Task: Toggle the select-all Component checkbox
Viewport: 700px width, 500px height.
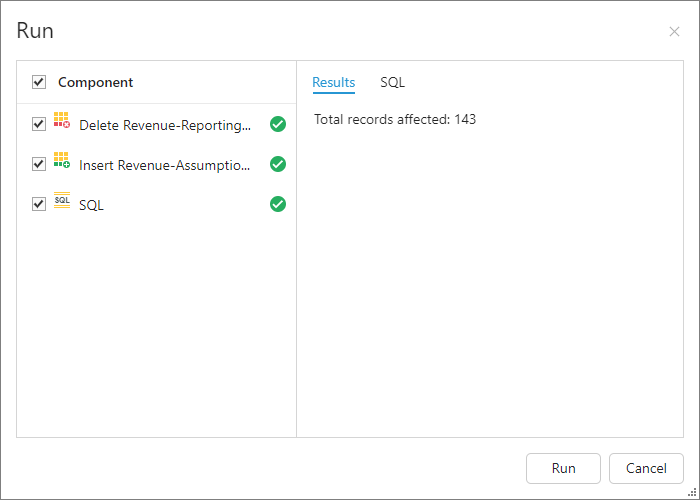Action: 39,82
